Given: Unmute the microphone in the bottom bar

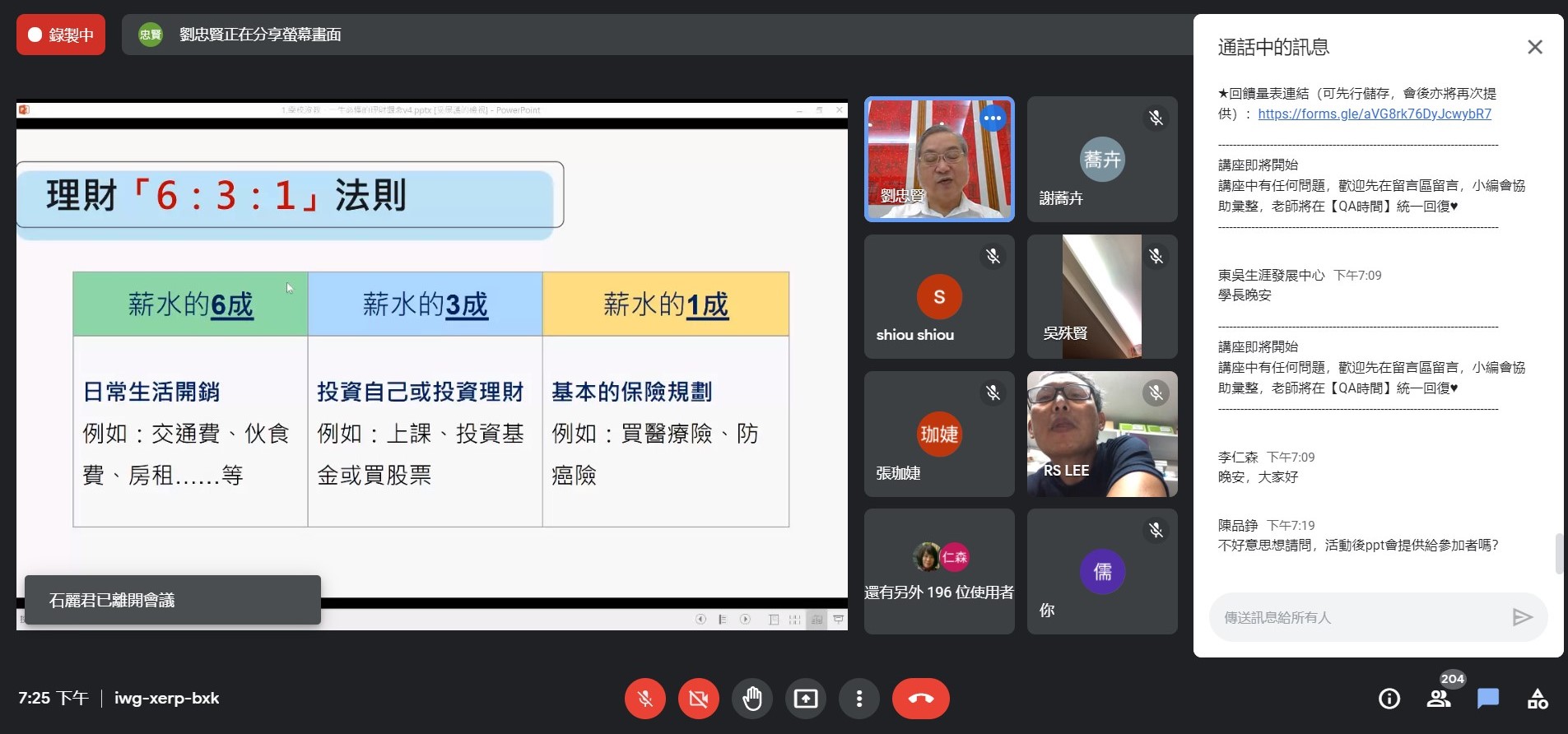Looking at the screenshot, I should click(x=645, y=699).
